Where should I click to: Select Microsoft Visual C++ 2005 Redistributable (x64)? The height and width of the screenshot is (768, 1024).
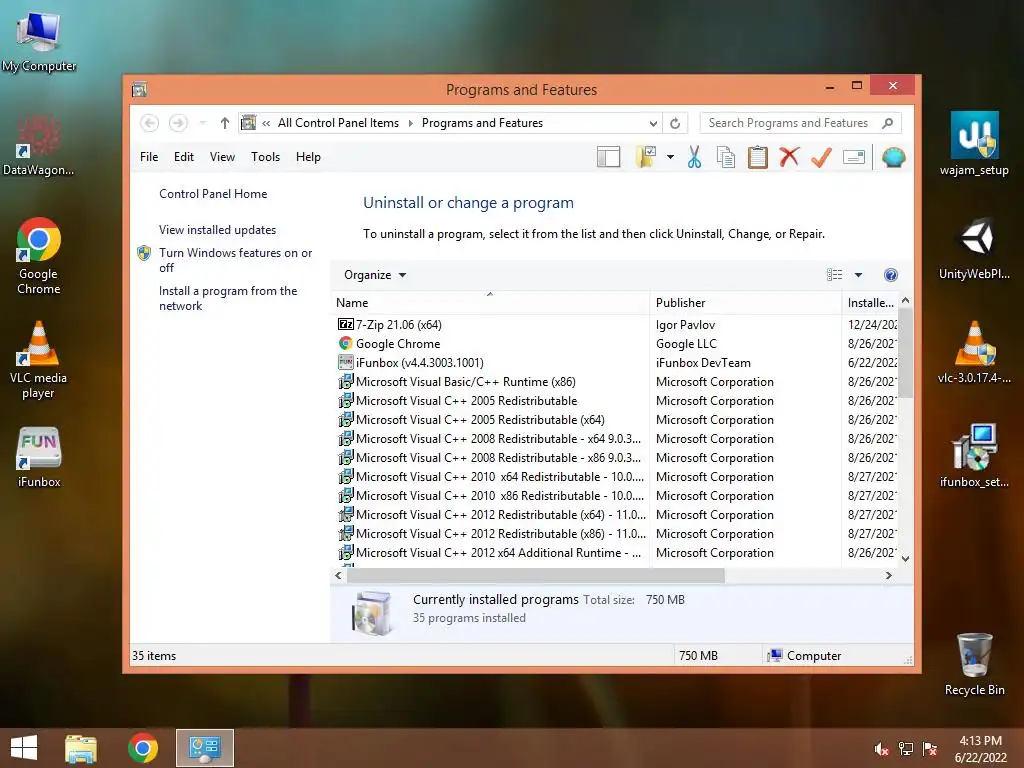coord(480,420)
